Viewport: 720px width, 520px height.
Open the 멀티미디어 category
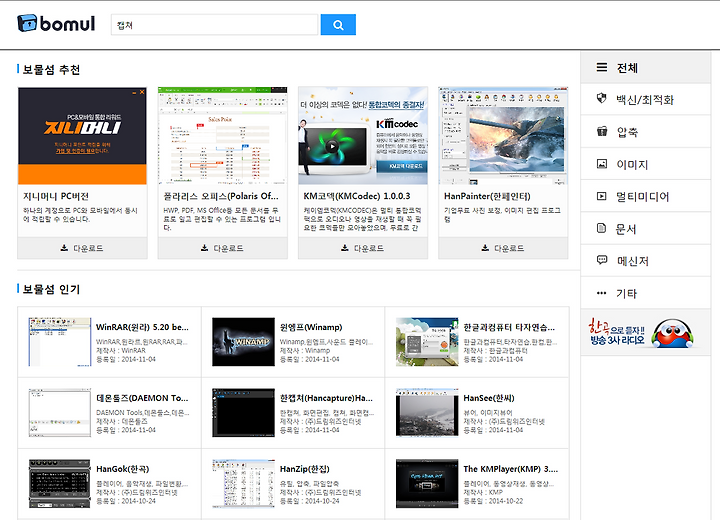coord(646,196)
